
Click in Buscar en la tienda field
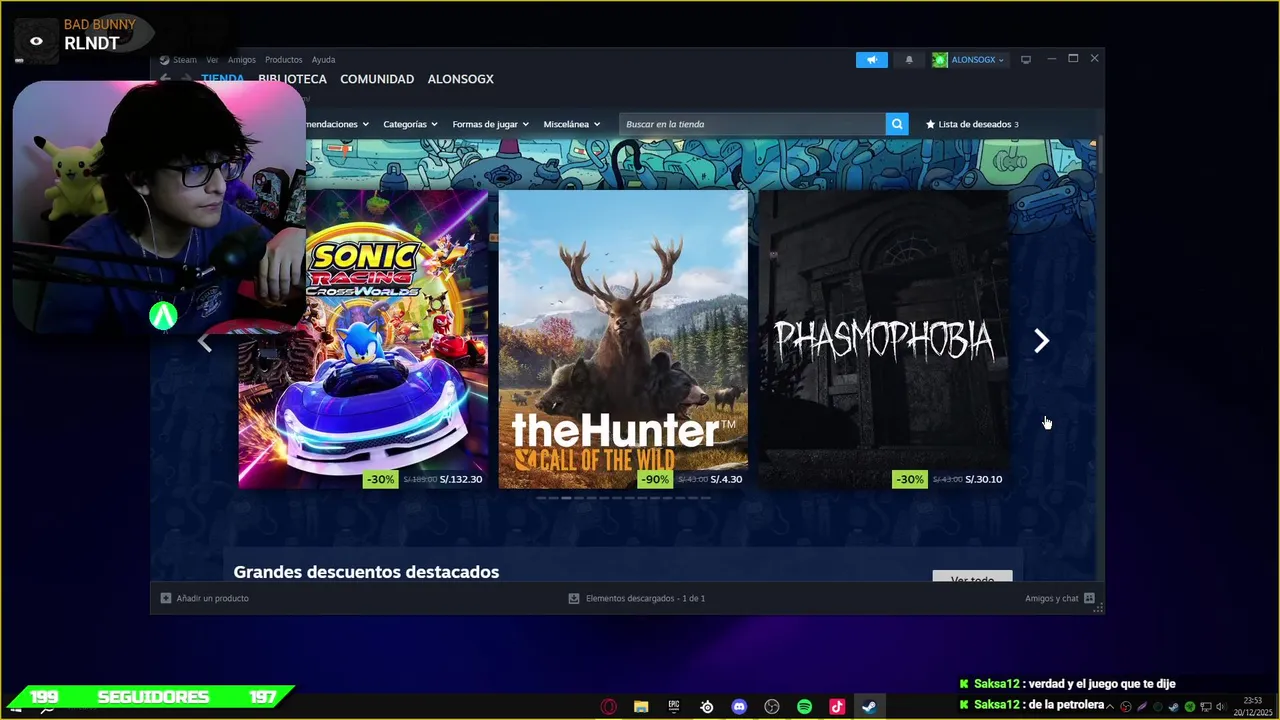coord(752,124)
